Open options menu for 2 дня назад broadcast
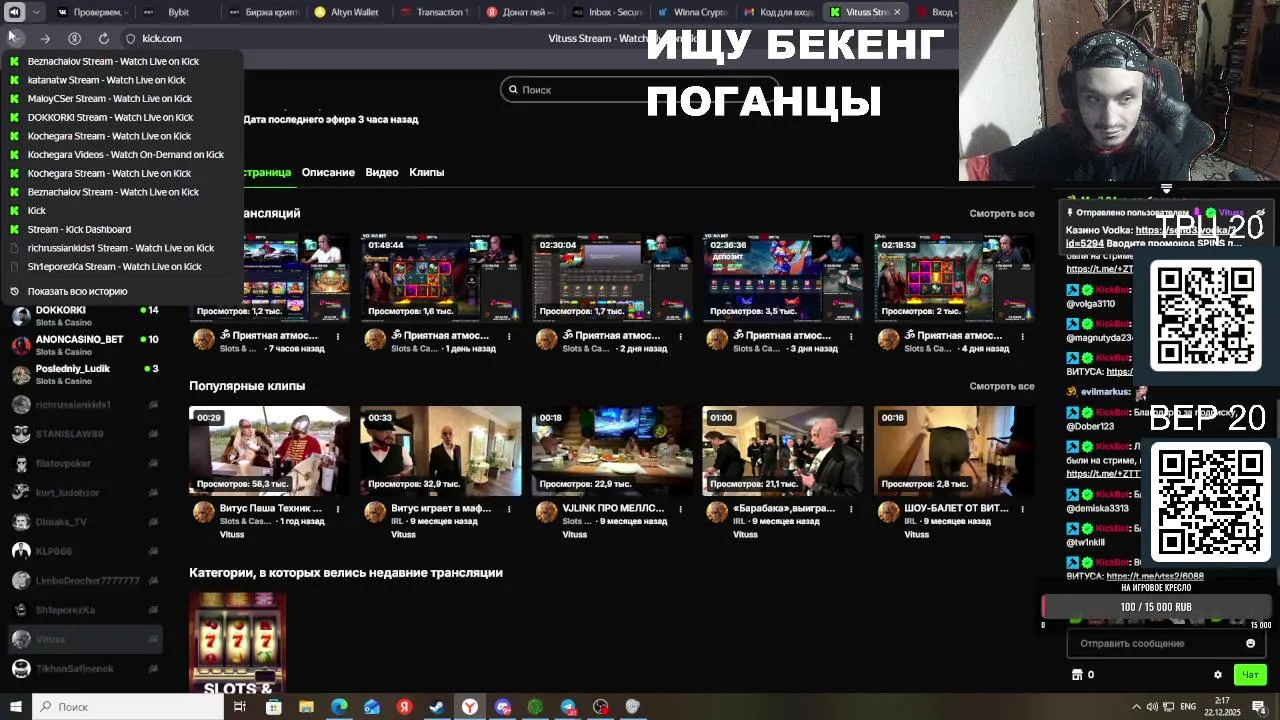The height and width of the screenshot is (720, 1280). point(680,336)
